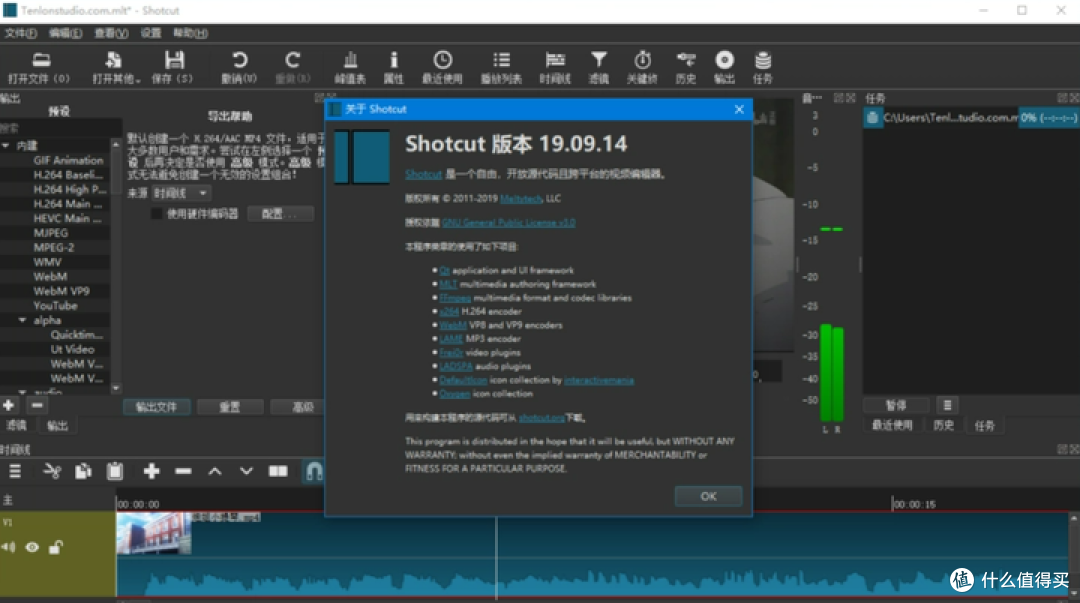This screenshot has height=603, width=1080.
Task: Enable the use hardware encoder checkbox
Action: click(157, 214)
